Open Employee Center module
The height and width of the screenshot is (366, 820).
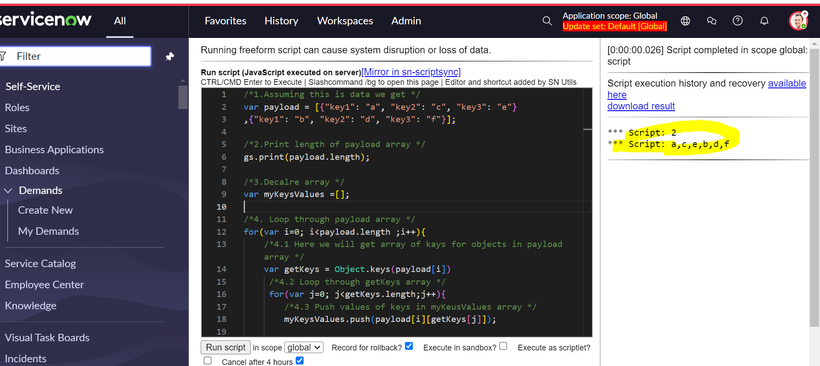(x=44, y=284)
